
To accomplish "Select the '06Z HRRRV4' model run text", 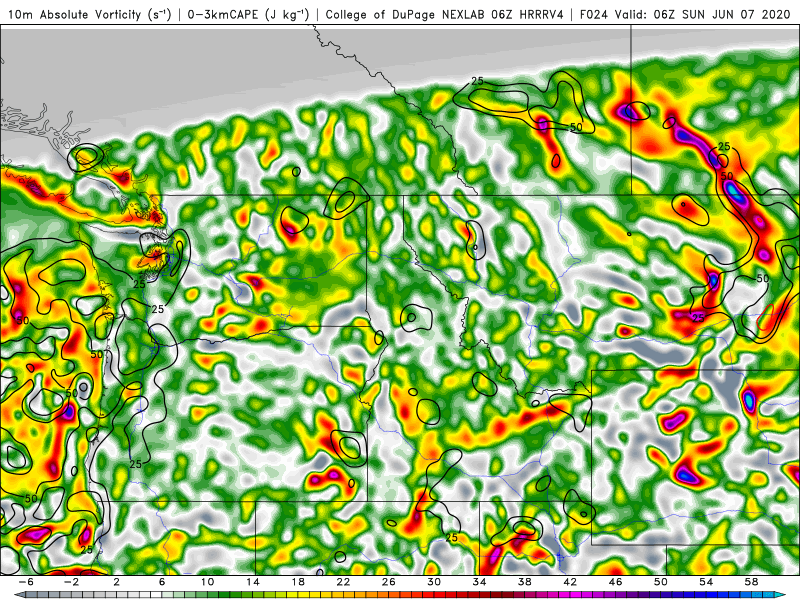I will (x=527, y=14).
